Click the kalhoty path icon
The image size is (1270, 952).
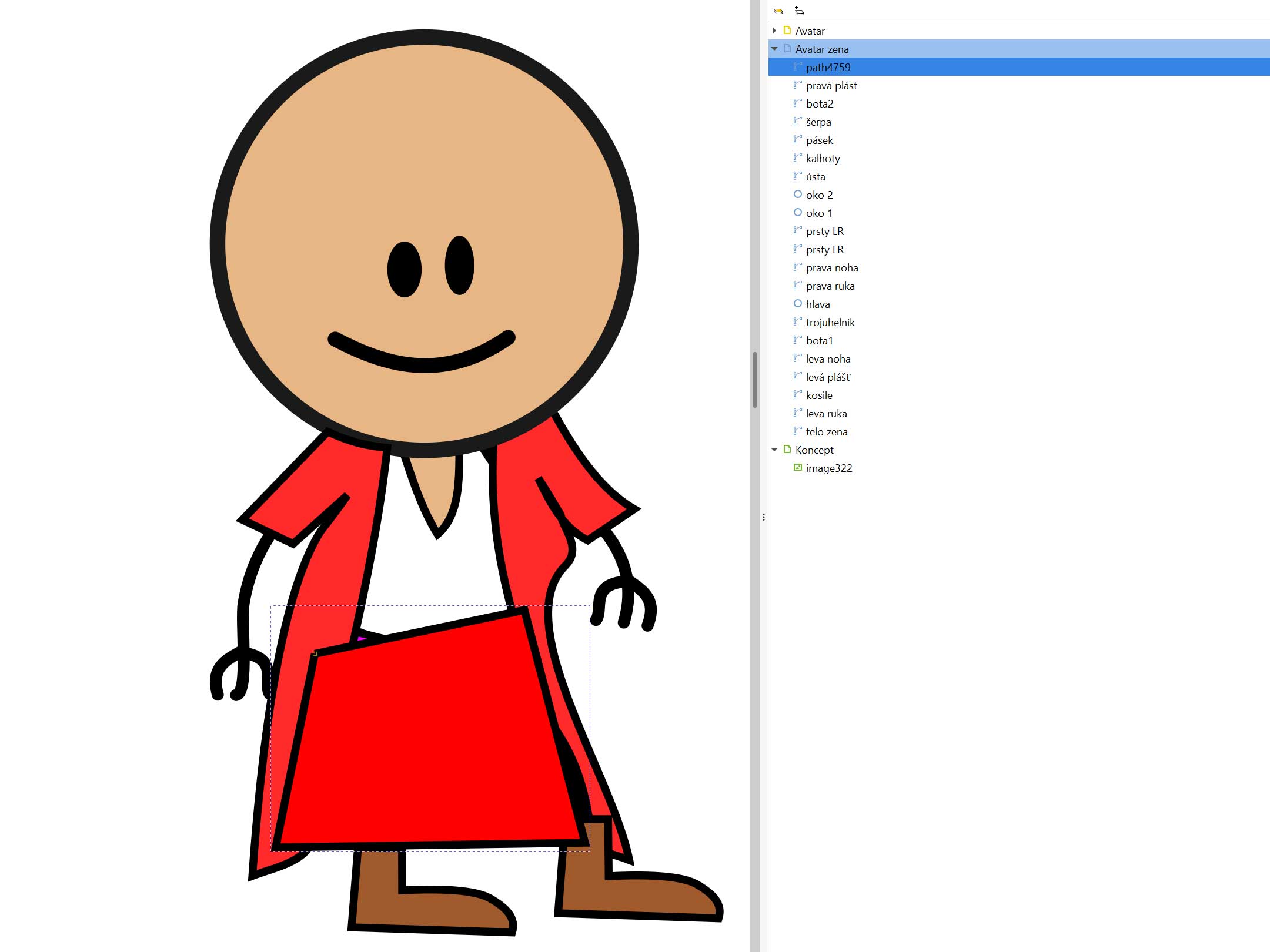click(x=798, y=158)
